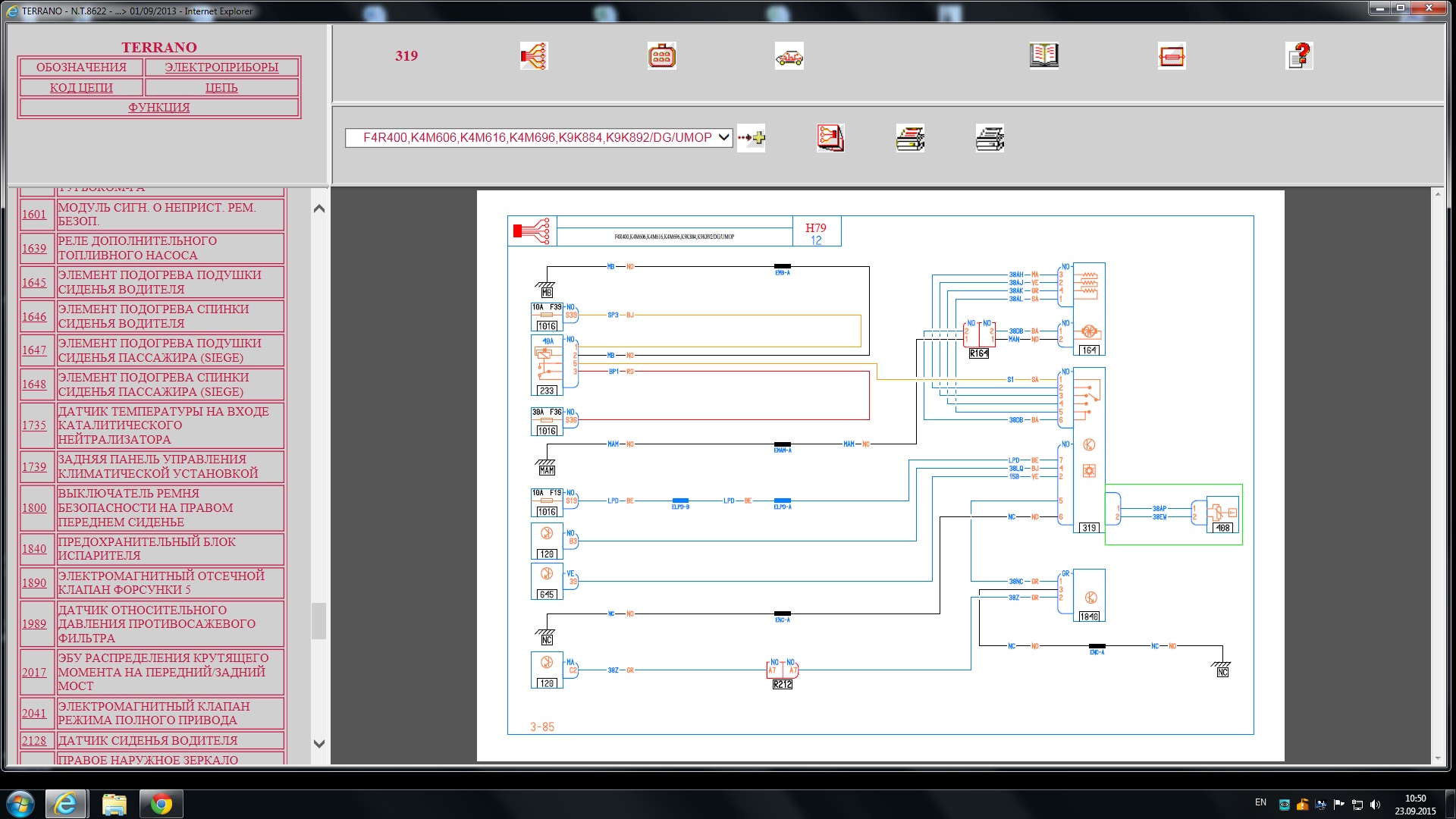1456x819 pixels.
Task: Open component link 1890
Action: 34,583
